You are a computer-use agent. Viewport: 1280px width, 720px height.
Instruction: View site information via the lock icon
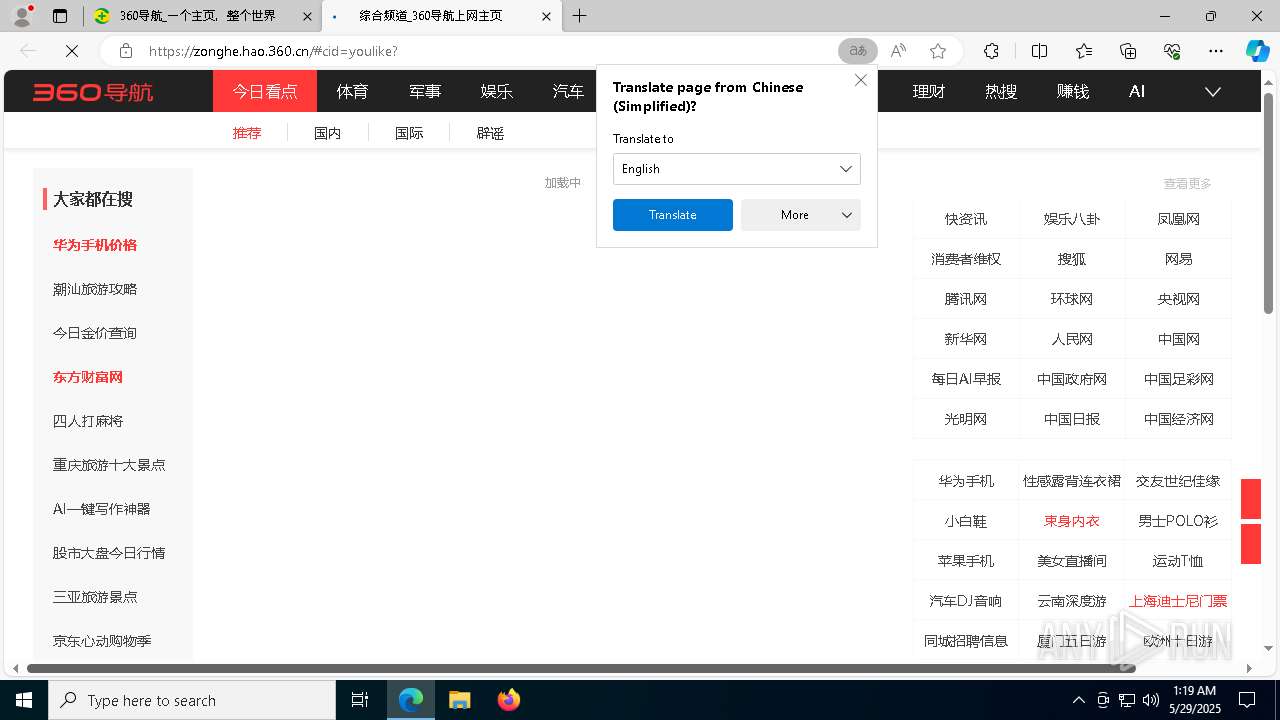click(125, 51)
